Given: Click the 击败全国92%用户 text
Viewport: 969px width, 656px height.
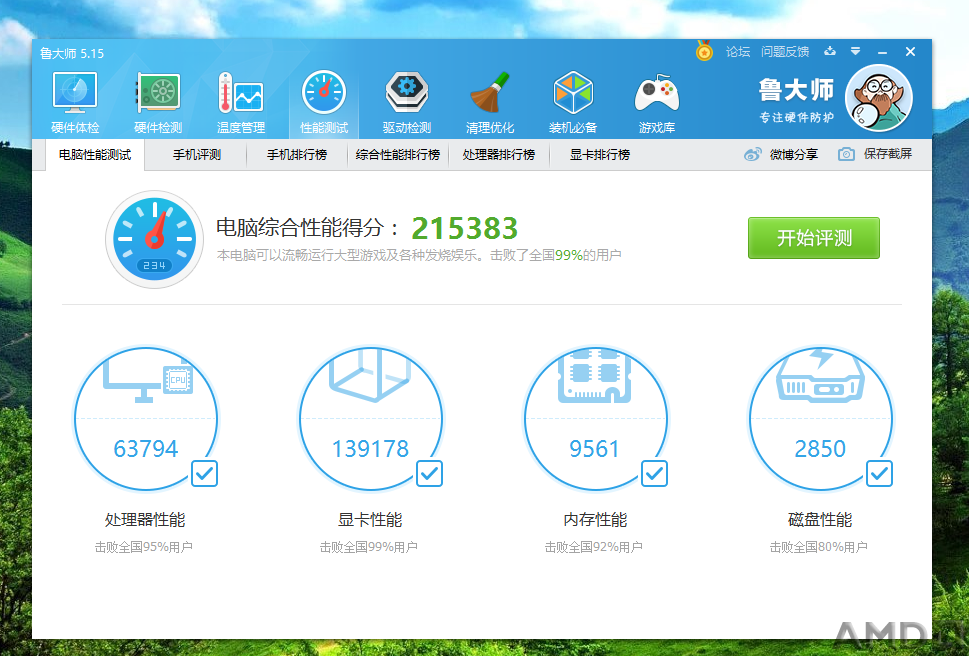Looking at the screenshot, I should click(x=593, y=547).
